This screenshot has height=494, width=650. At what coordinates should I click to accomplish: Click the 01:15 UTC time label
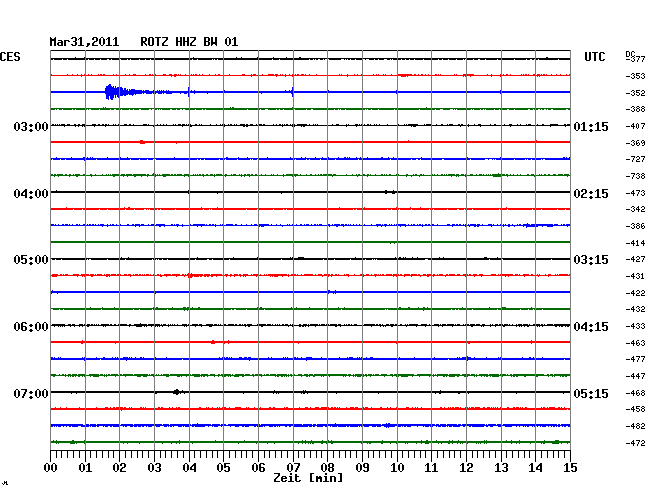click(x=591, y=126)
